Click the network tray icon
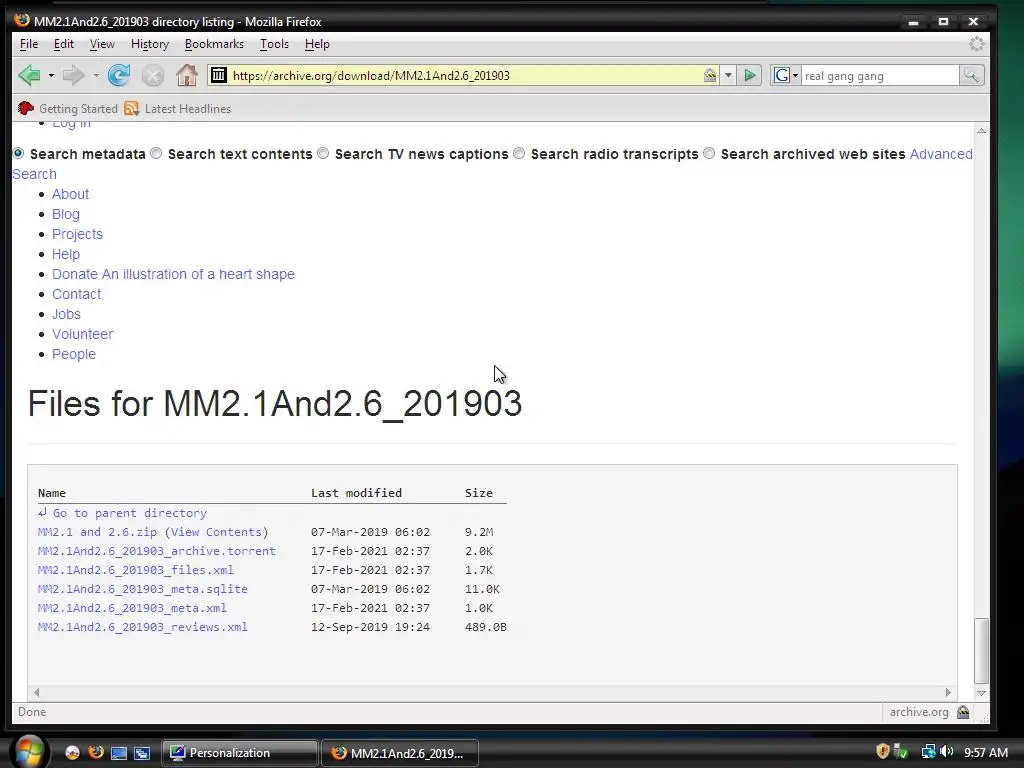The image size is (1024, 768). 928,752
